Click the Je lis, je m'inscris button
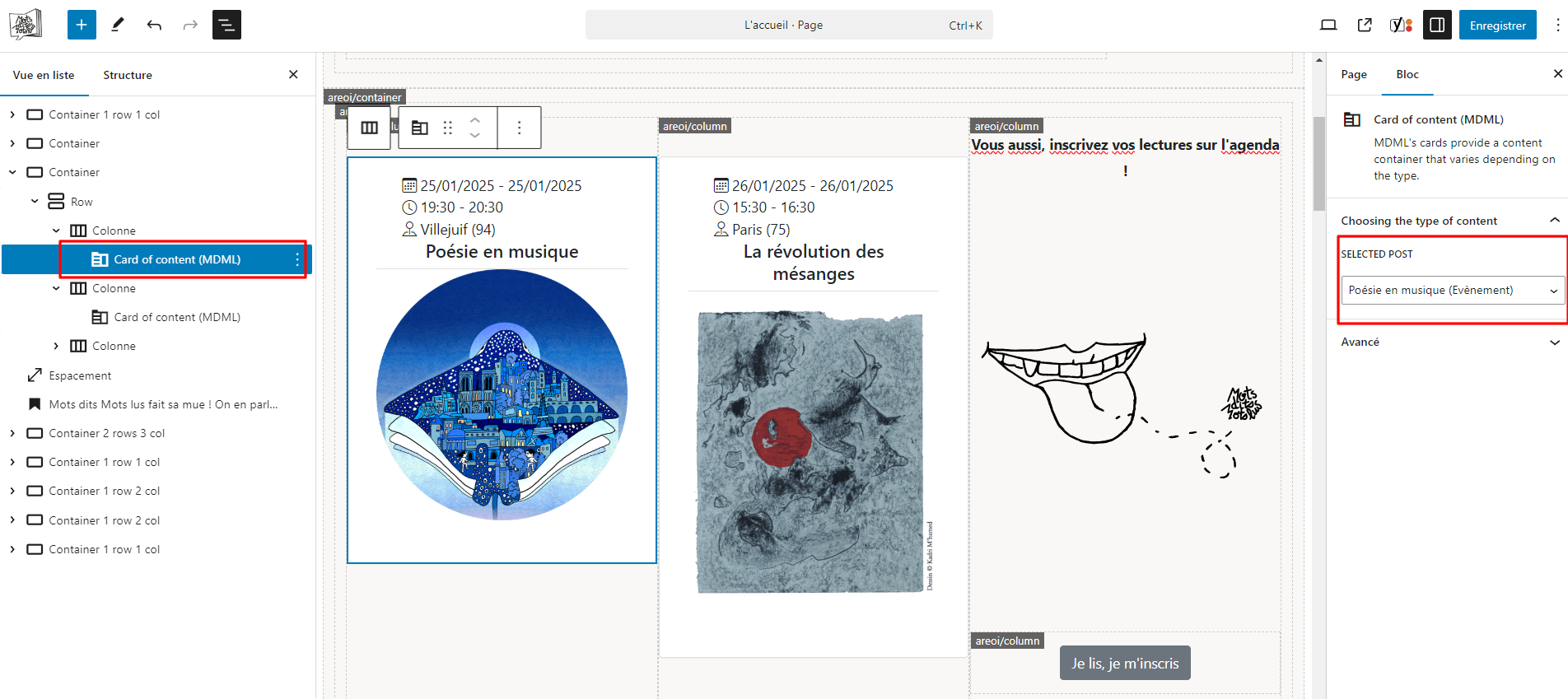The height and width of the screenshot is (699, 1568). (x=1125, y=663)
